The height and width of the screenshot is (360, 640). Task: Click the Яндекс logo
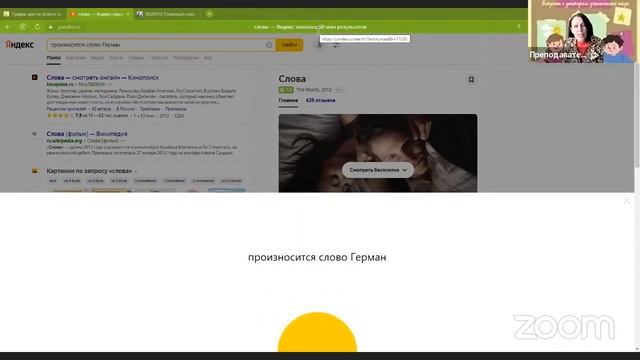[19, 44]
